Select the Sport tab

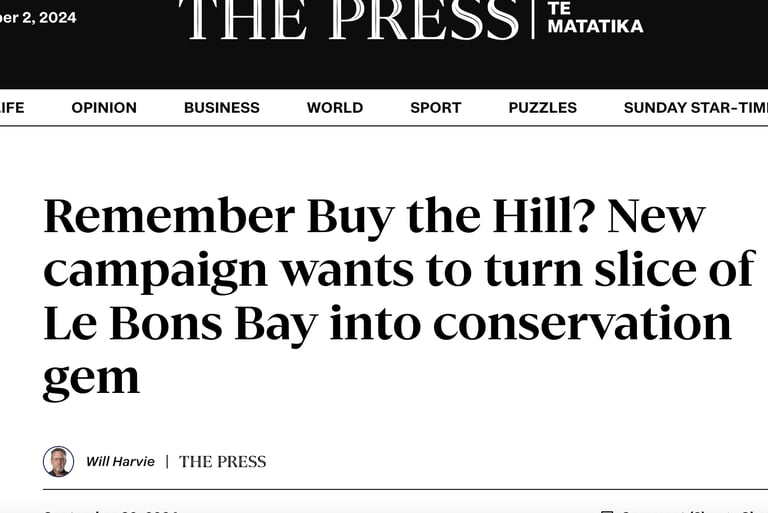(x=435, y=108)
